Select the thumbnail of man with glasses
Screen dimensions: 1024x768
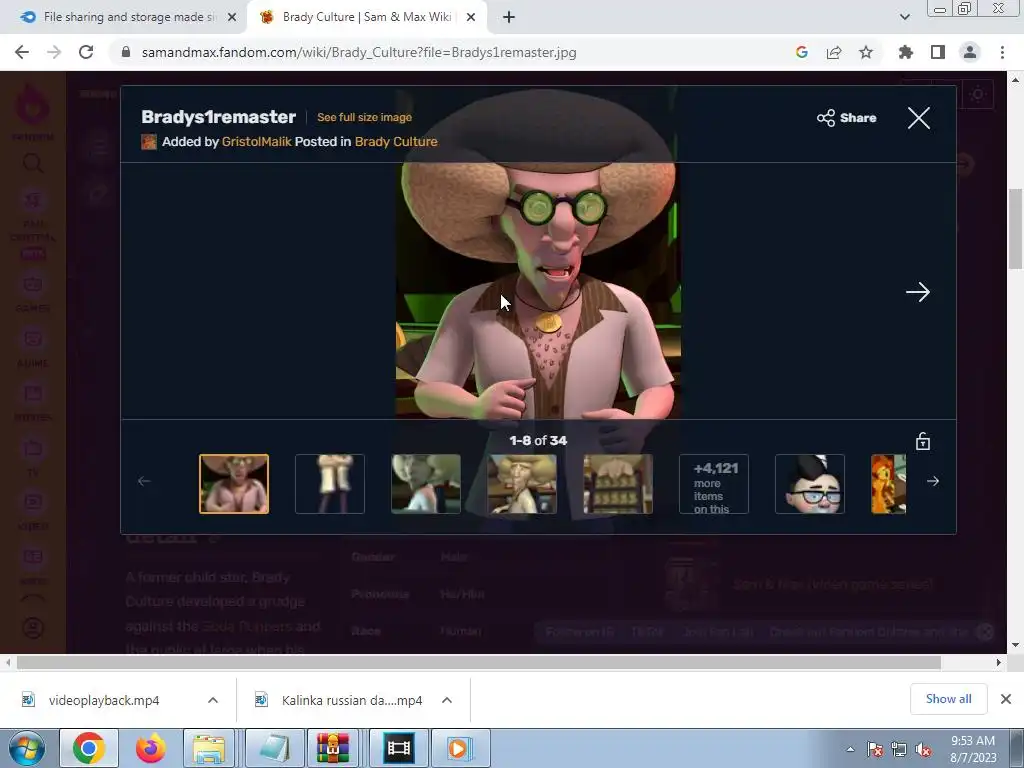[x=810, y=484]
